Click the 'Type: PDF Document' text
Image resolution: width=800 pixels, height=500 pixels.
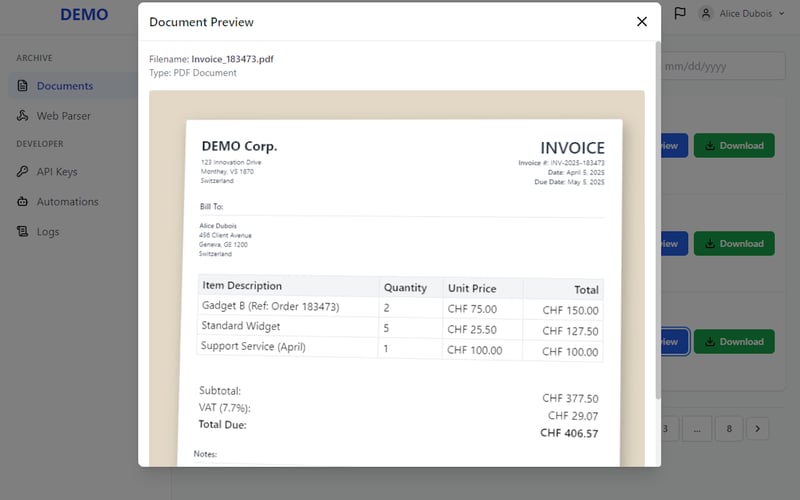click(193, 72)
